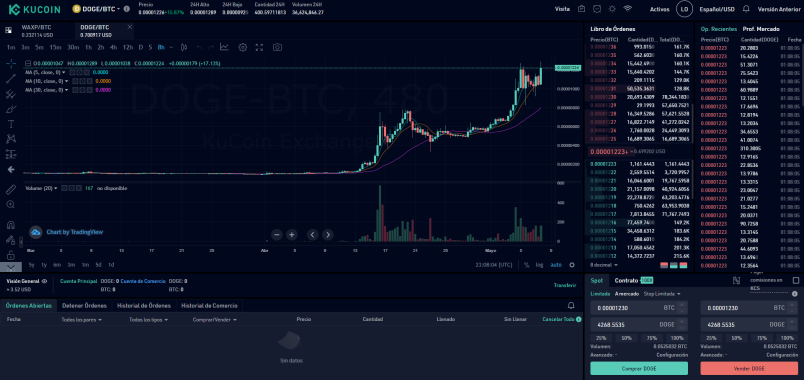
Task: Open the Contrato trading tab
Action: pos(626,281)
